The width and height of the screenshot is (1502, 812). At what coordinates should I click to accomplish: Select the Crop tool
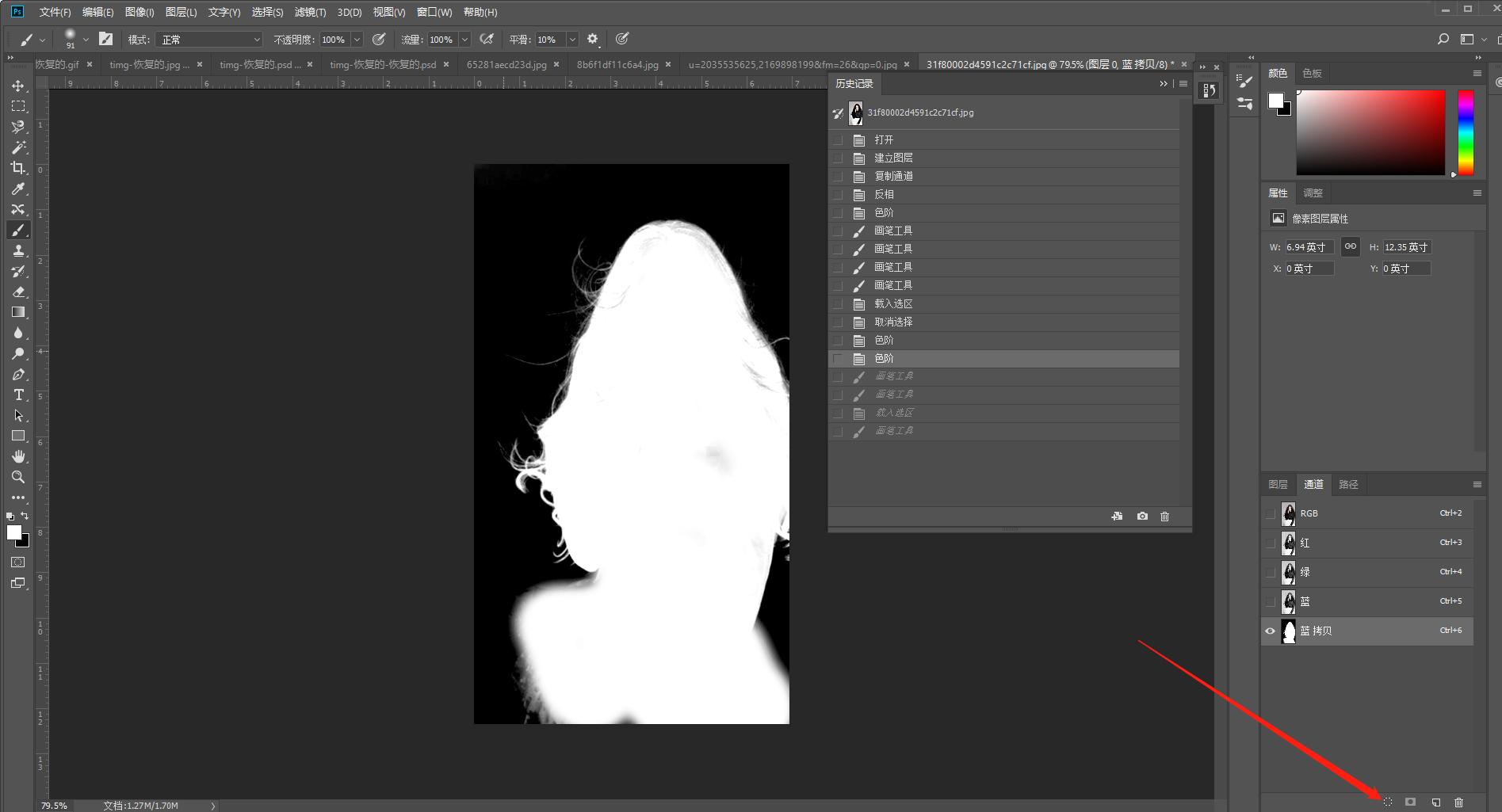point(18,168)
